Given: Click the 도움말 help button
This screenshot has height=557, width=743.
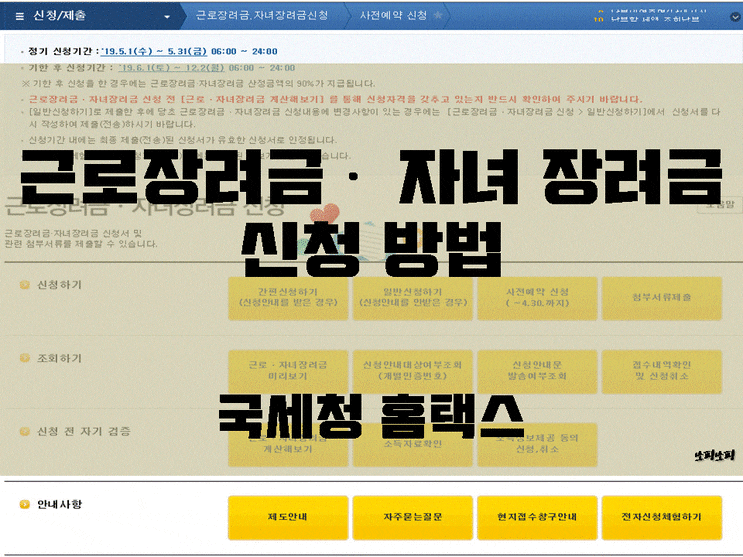Looking at the screenshot, I should coord(720,205).
